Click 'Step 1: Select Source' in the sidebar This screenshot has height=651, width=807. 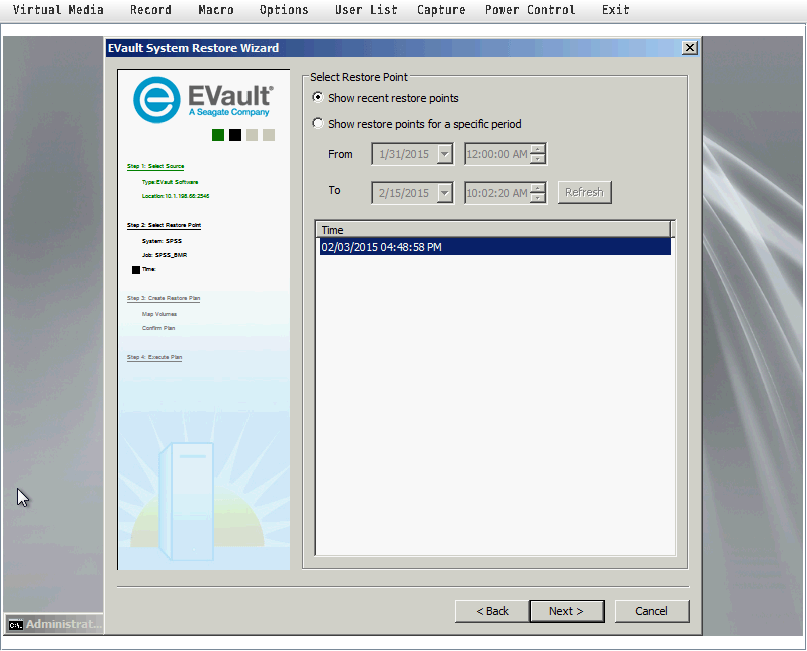155,166
